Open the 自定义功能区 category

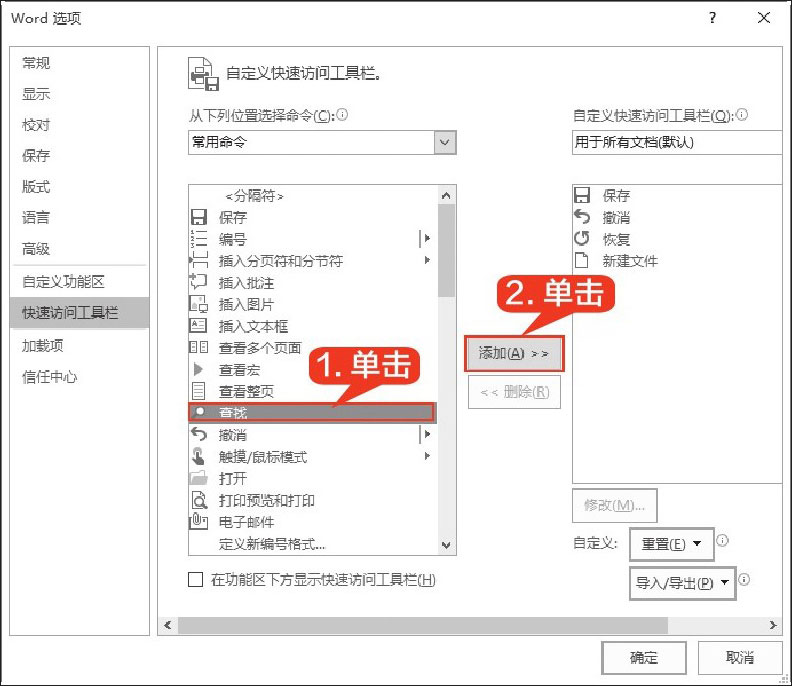coord(63,282)
